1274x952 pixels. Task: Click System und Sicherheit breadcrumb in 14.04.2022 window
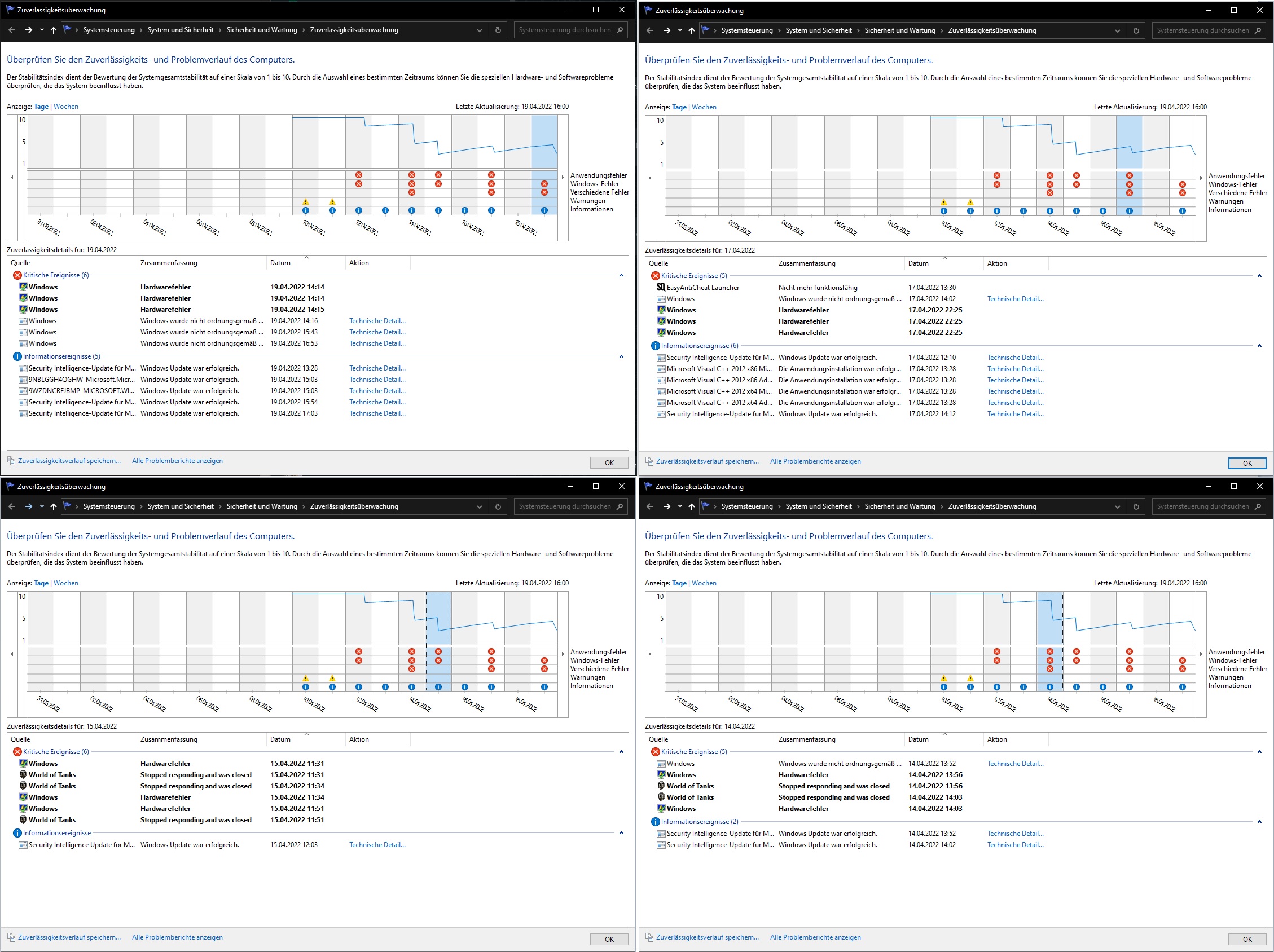[x=819, y=506]
